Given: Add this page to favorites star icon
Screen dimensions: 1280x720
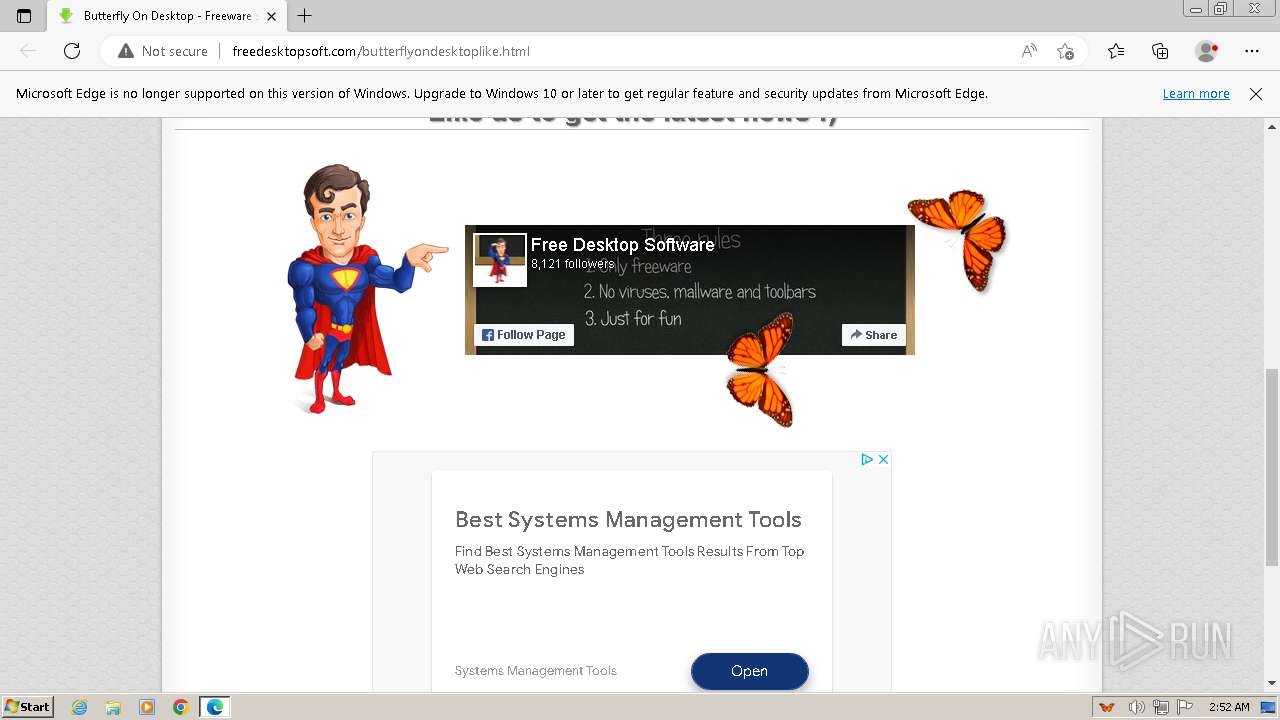Looking at the screenshot, I should (1065, 51).
